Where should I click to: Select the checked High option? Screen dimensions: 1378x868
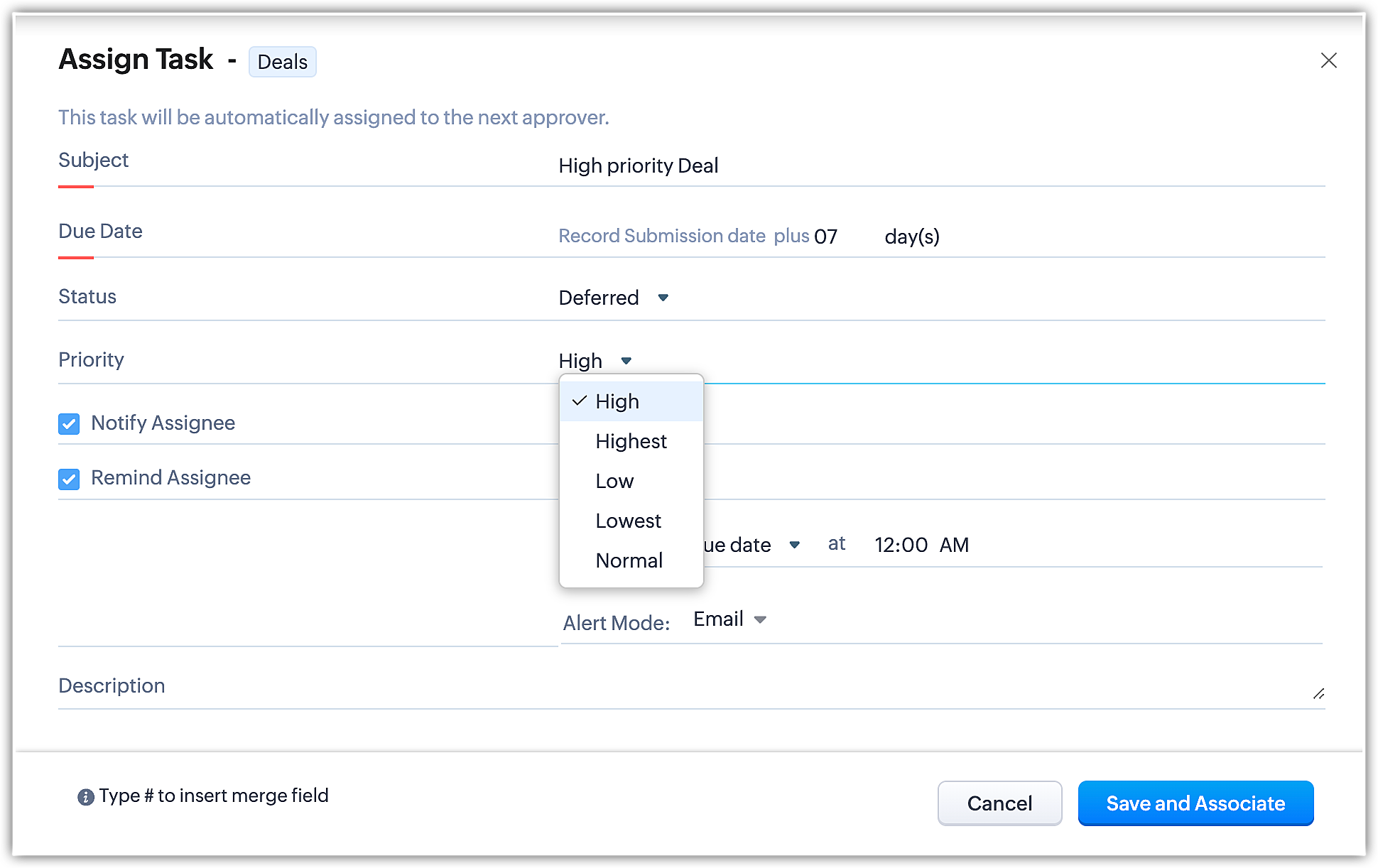click(x=617, y=401)
